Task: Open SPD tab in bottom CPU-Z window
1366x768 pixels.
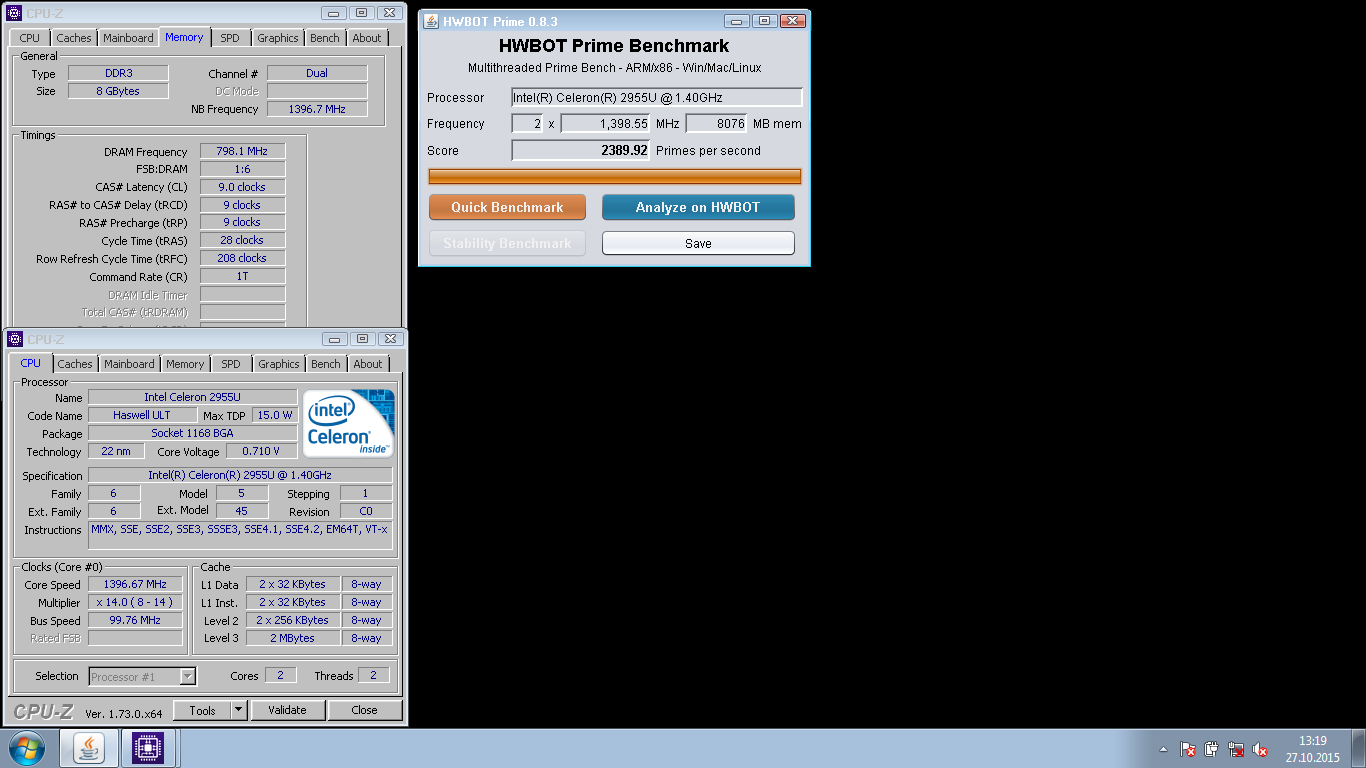Action: [x=231, y=364]
